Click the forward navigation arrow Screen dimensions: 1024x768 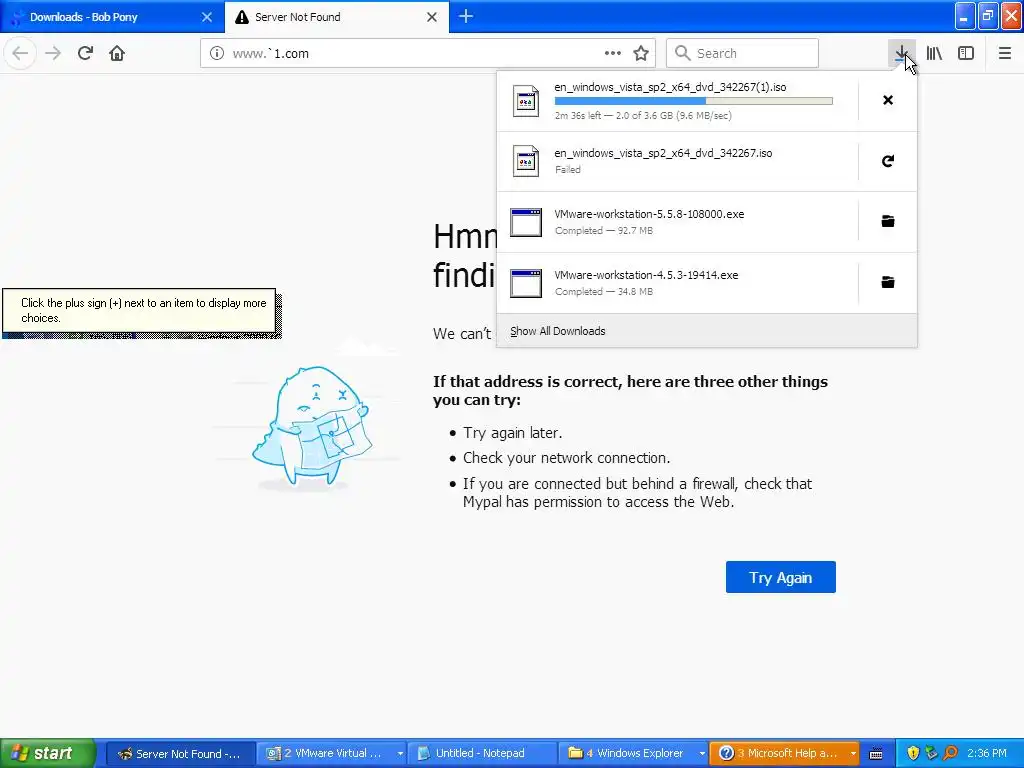[x=53, y=54]
